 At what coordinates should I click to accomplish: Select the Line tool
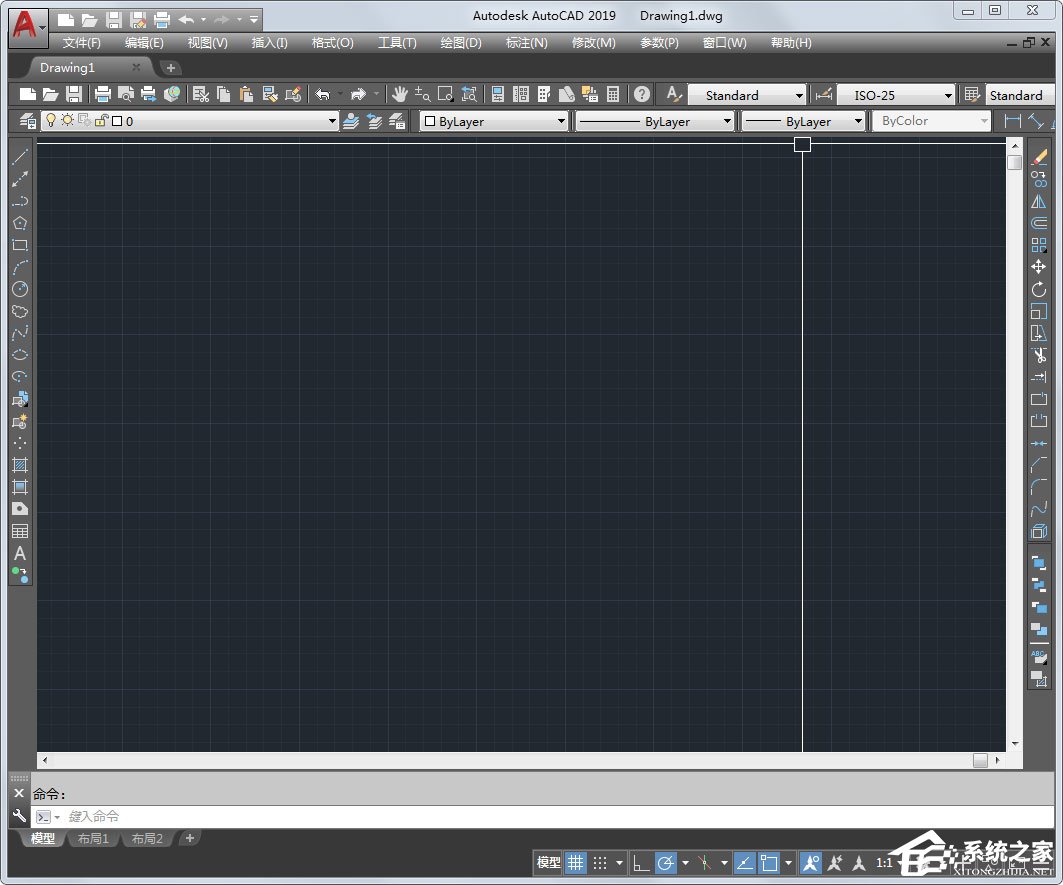coord(20,157)
